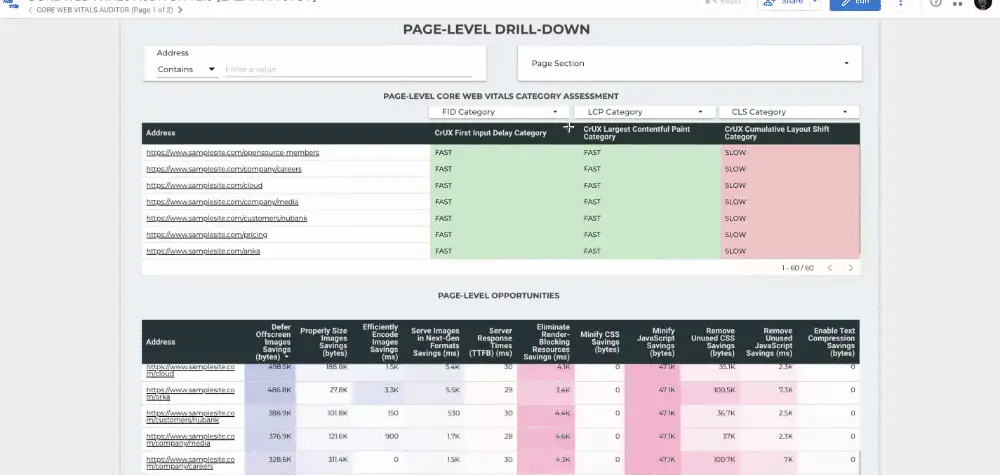Click the PAGE-LEVEL OPPORTUNITIES heading
This screenshot has height=475, width=1000.
click(x=499, y=296)
